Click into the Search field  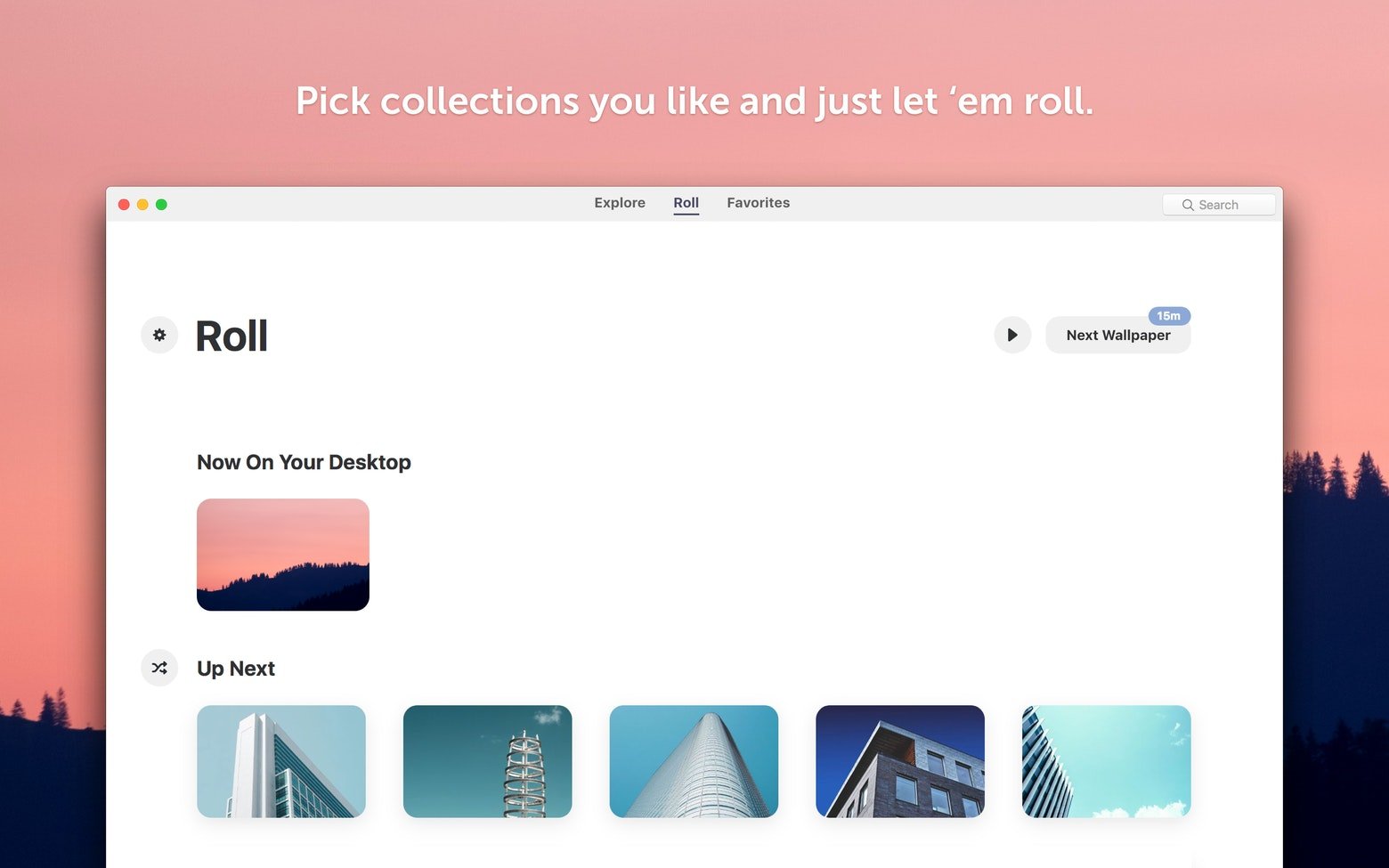tap(1219, 205)
